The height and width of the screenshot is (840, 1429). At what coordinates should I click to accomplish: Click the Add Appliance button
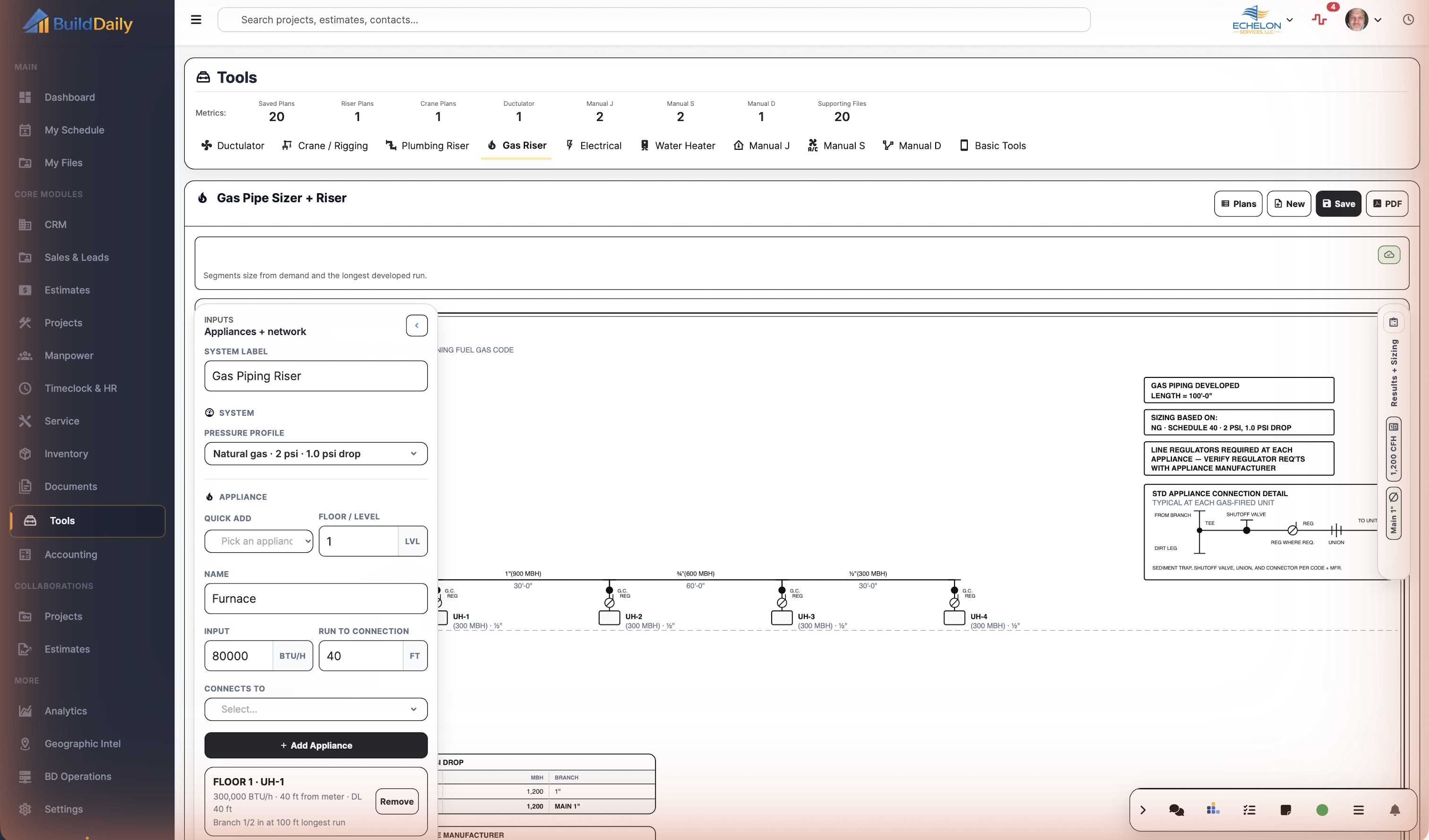pyautogui.click(x=316, y=746)
